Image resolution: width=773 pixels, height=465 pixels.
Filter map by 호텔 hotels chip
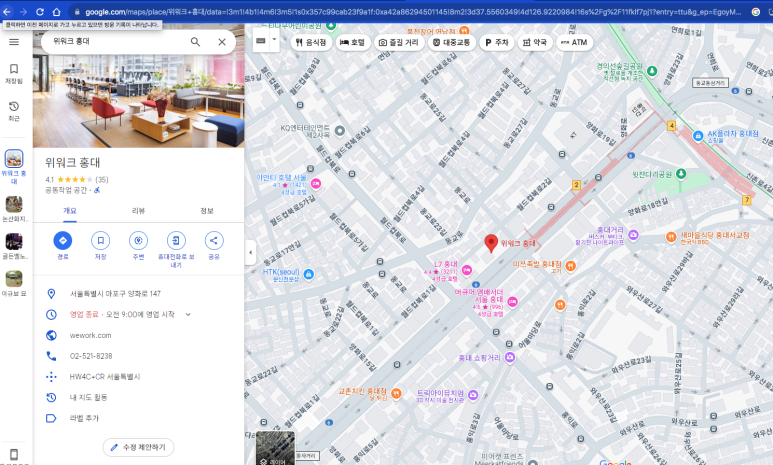(x=352, y=42)
